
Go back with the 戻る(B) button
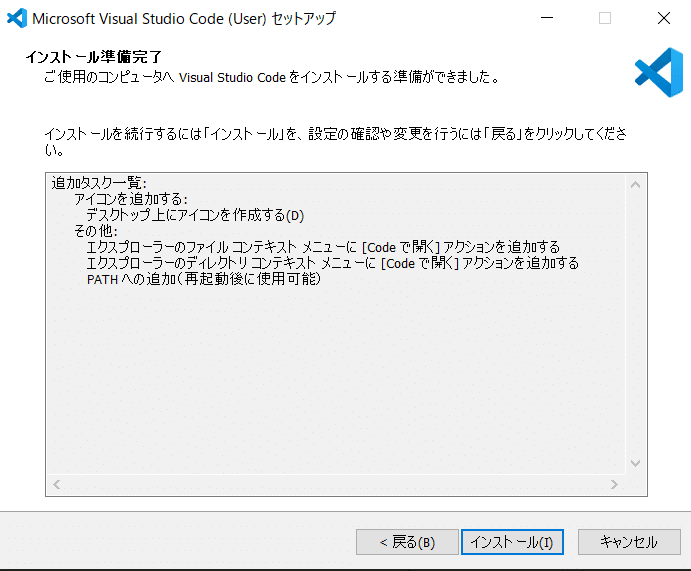(407, 542)
